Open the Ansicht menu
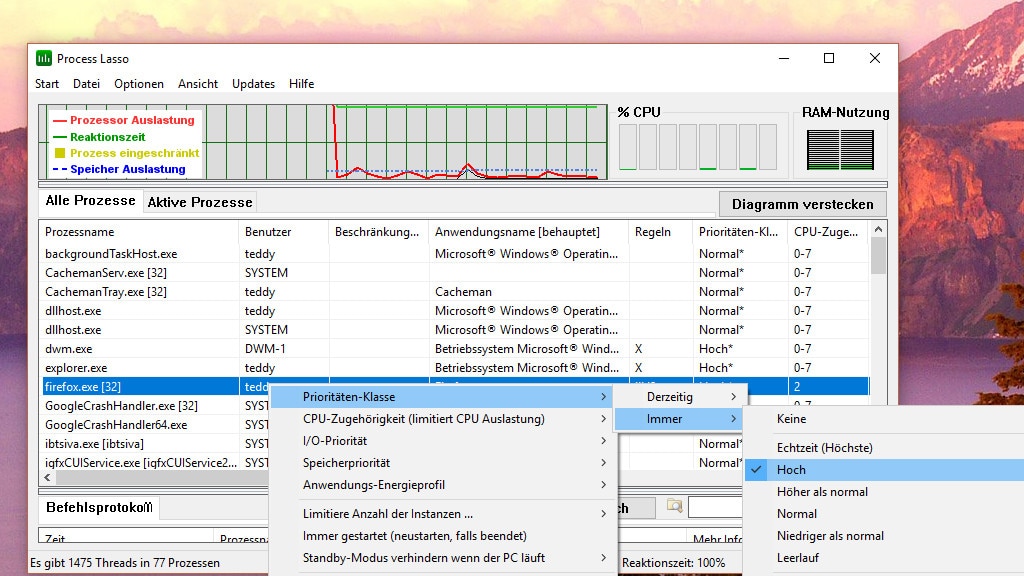Viewport: 1024px width, 576px height. tap(198, 84)
